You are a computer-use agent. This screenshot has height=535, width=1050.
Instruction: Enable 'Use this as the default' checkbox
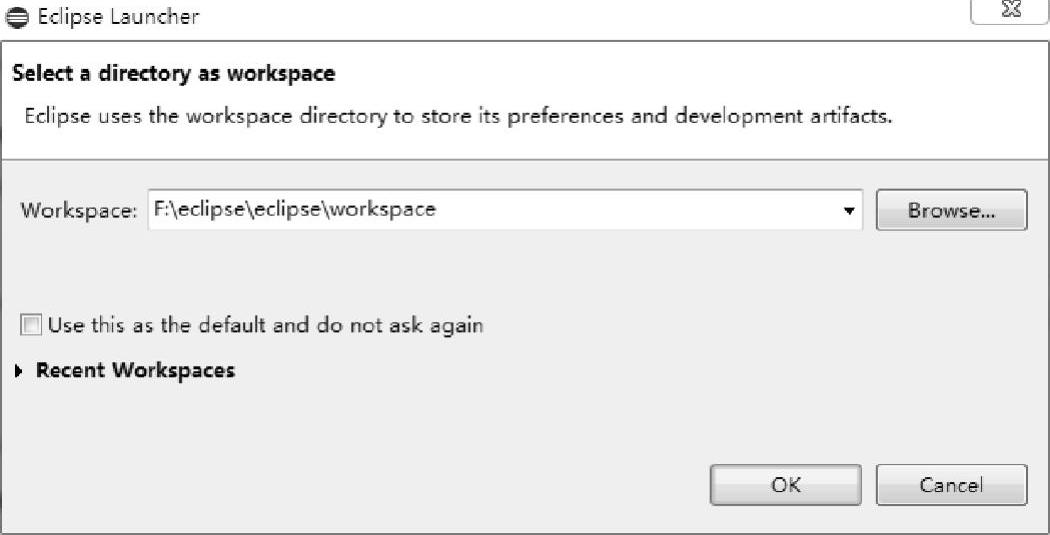tap(30, 326)
